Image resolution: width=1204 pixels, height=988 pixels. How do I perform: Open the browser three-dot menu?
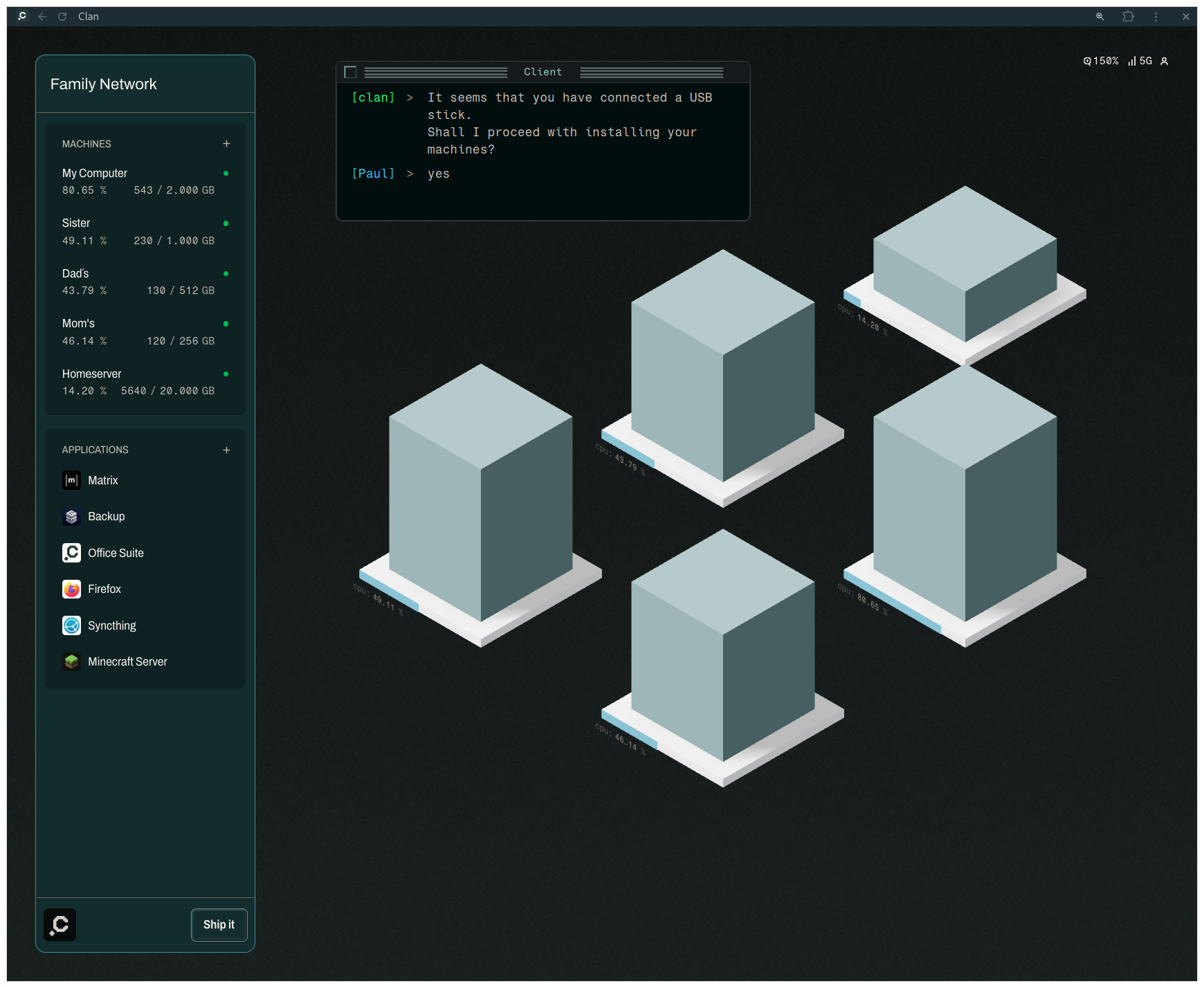coord(1156,17)
